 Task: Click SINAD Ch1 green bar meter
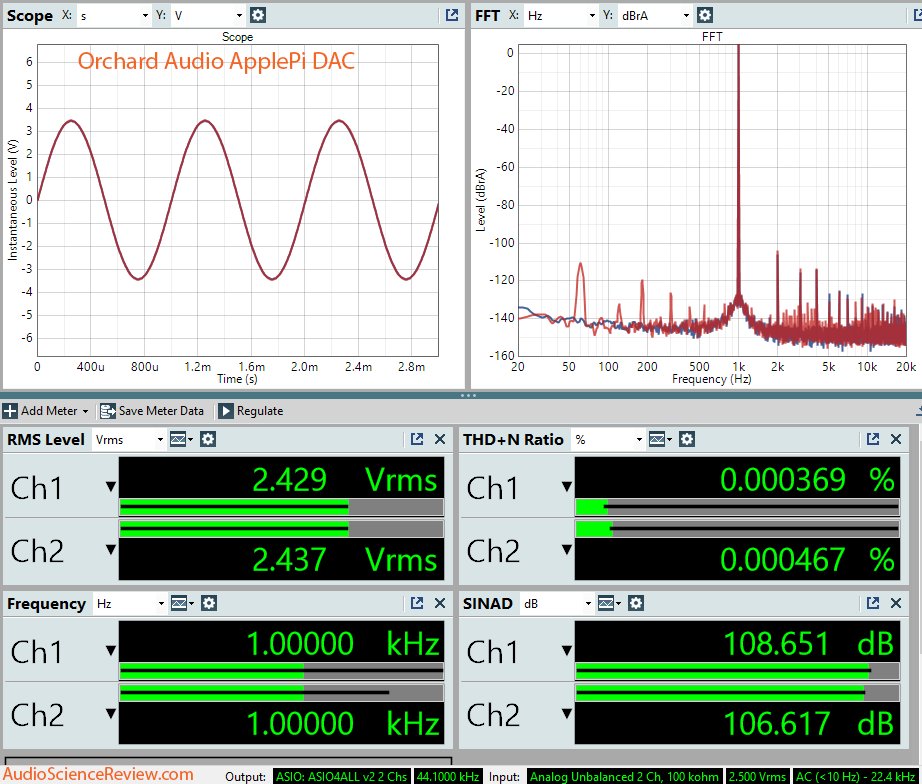click(737, 671)
